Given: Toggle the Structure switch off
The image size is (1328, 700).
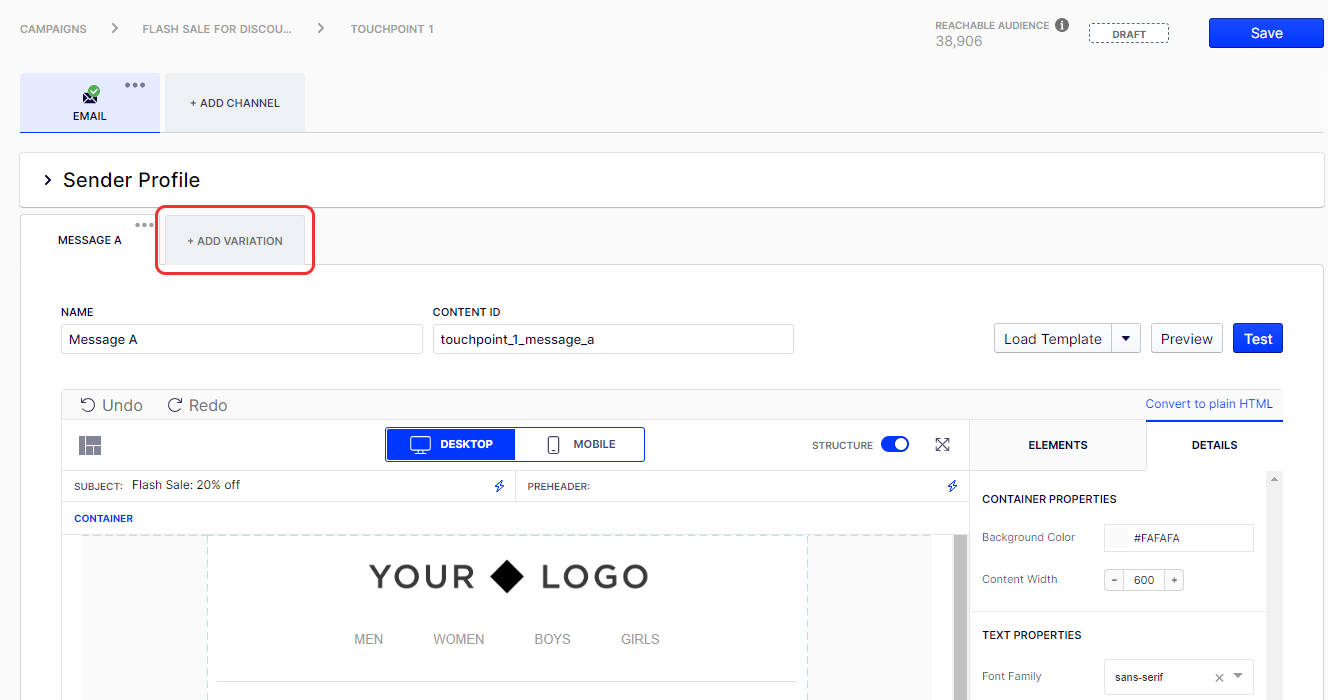Looking at the screenshot, I should click(x=895, y=445).
